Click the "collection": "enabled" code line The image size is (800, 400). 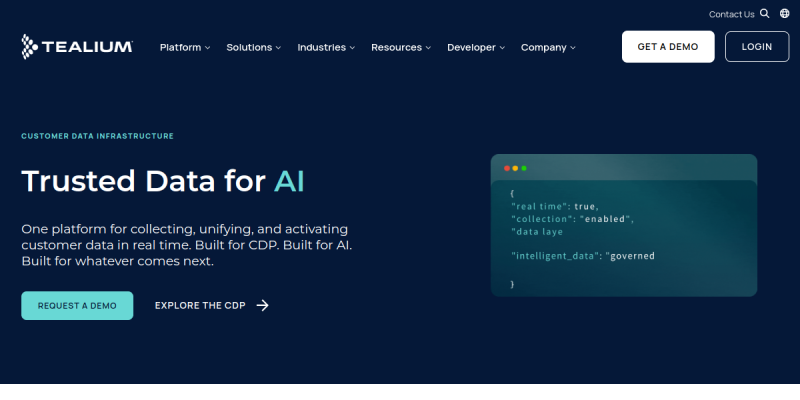pyautogui.click(x=572, y=219)
